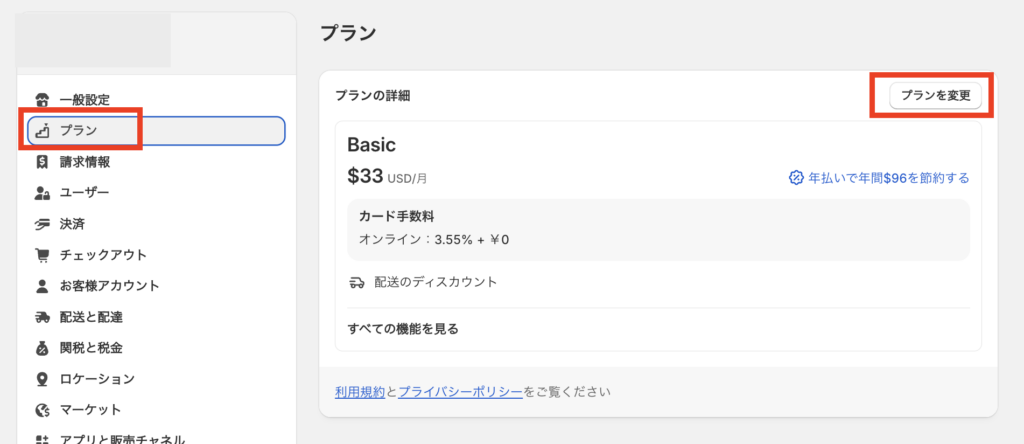Click the payments icon beside 決済
Image resolution: width=1024 pixels, height=444 pixels.
click(42, 223)
